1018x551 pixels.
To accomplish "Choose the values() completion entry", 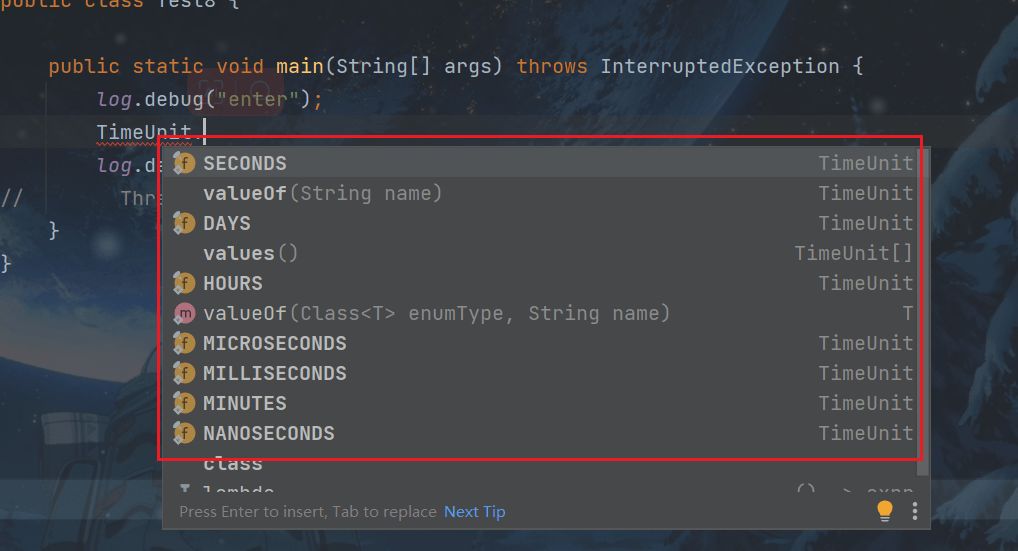I will 250,253.
